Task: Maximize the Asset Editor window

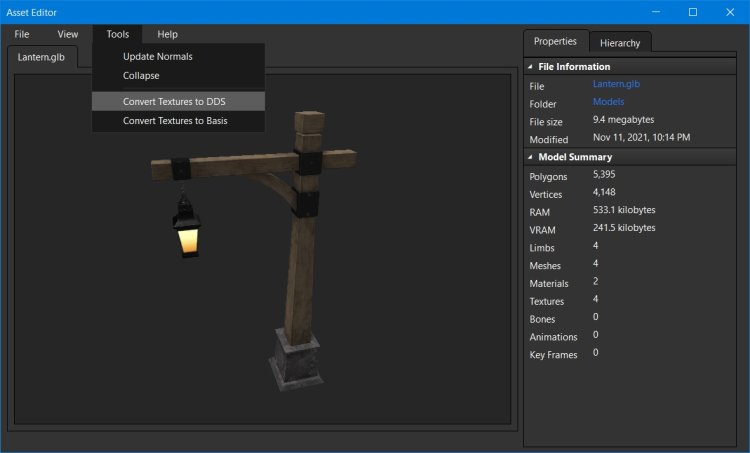Action: 693,12
